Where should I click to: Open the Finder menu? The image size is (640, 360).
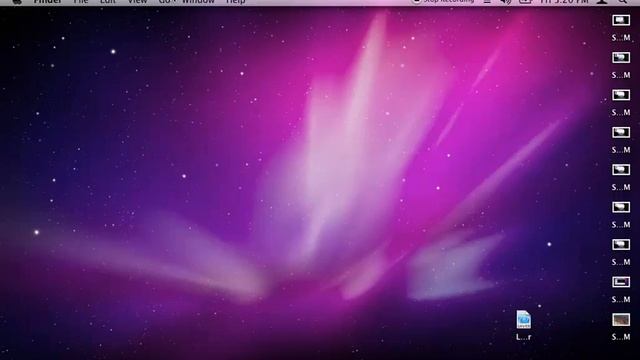47,2
